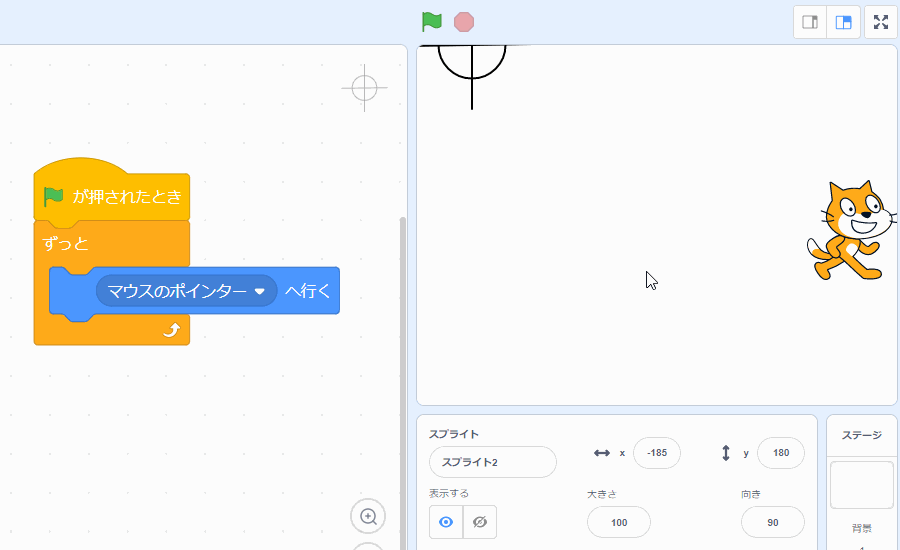
Task: Edit the y position field 180
Action: 781,452
